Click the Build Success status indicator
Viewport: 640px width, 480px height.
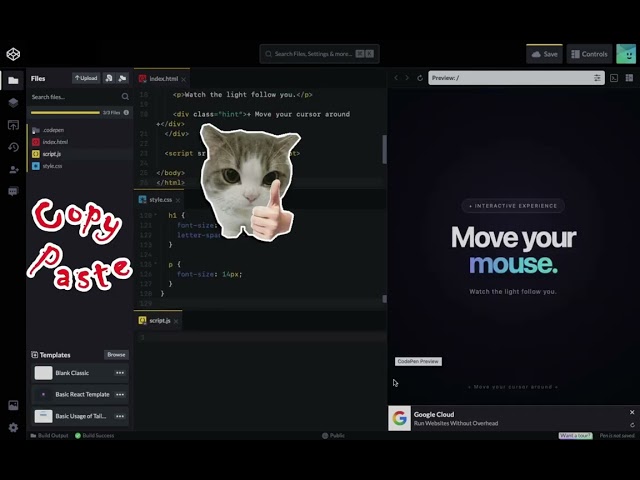pyautogui.click(x=94, y=436)
